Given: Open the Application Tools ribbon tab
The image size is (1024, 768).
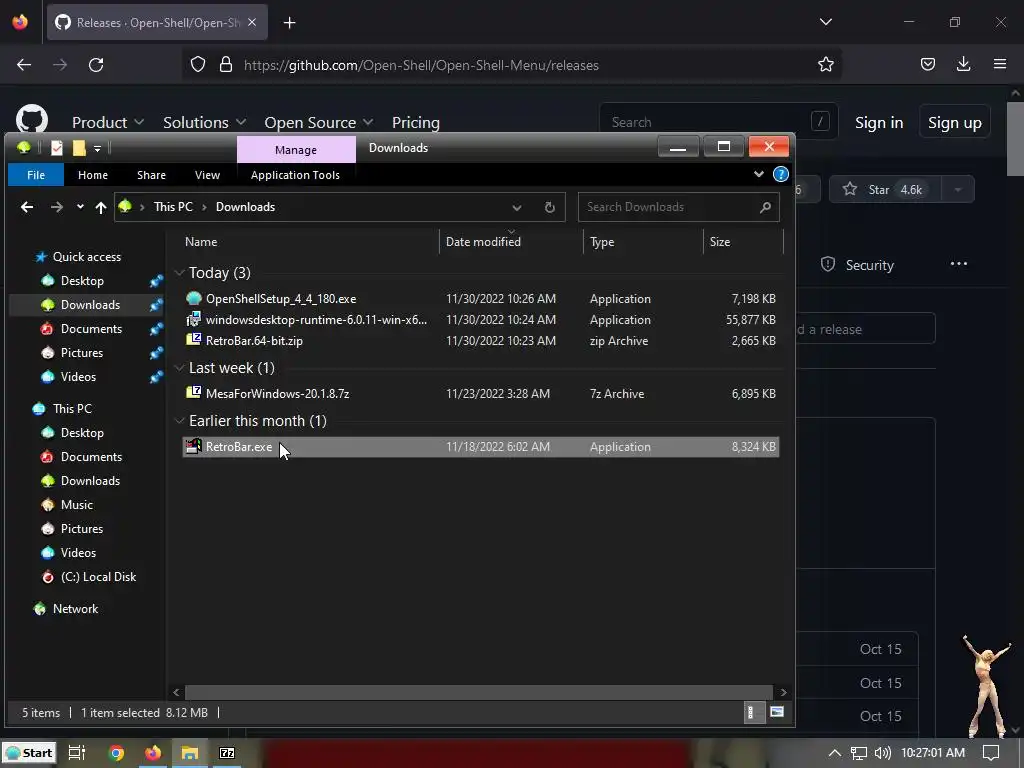Looking at the screenshot, I should point(295,175).
